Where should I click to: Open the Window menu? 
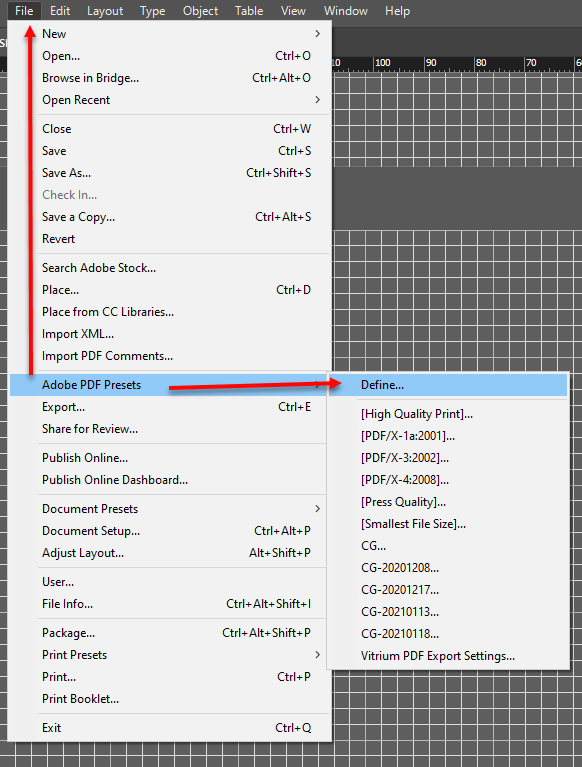pos(346,11)
